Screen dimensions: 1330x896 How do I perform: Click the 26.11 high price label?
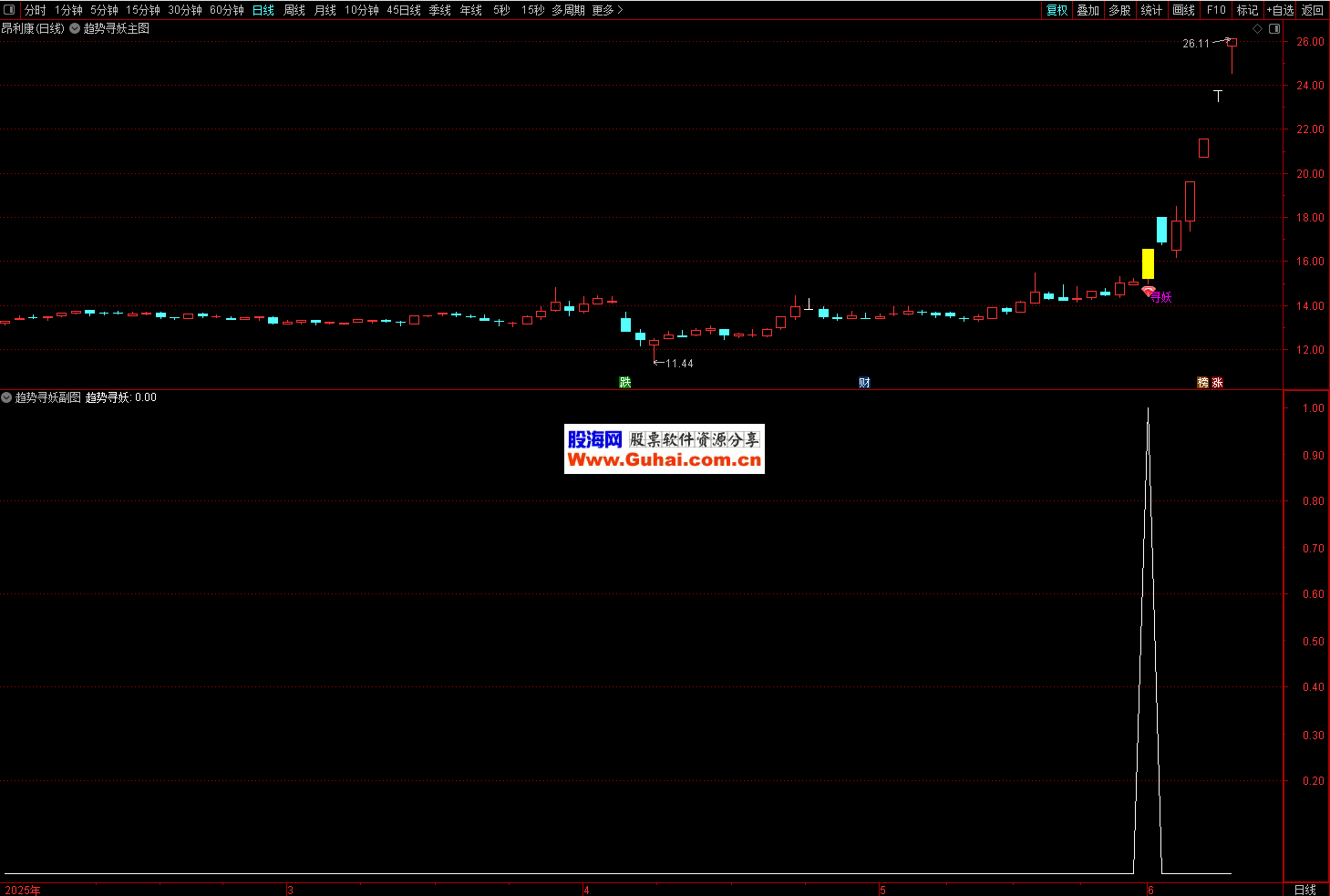[1196, 43]
